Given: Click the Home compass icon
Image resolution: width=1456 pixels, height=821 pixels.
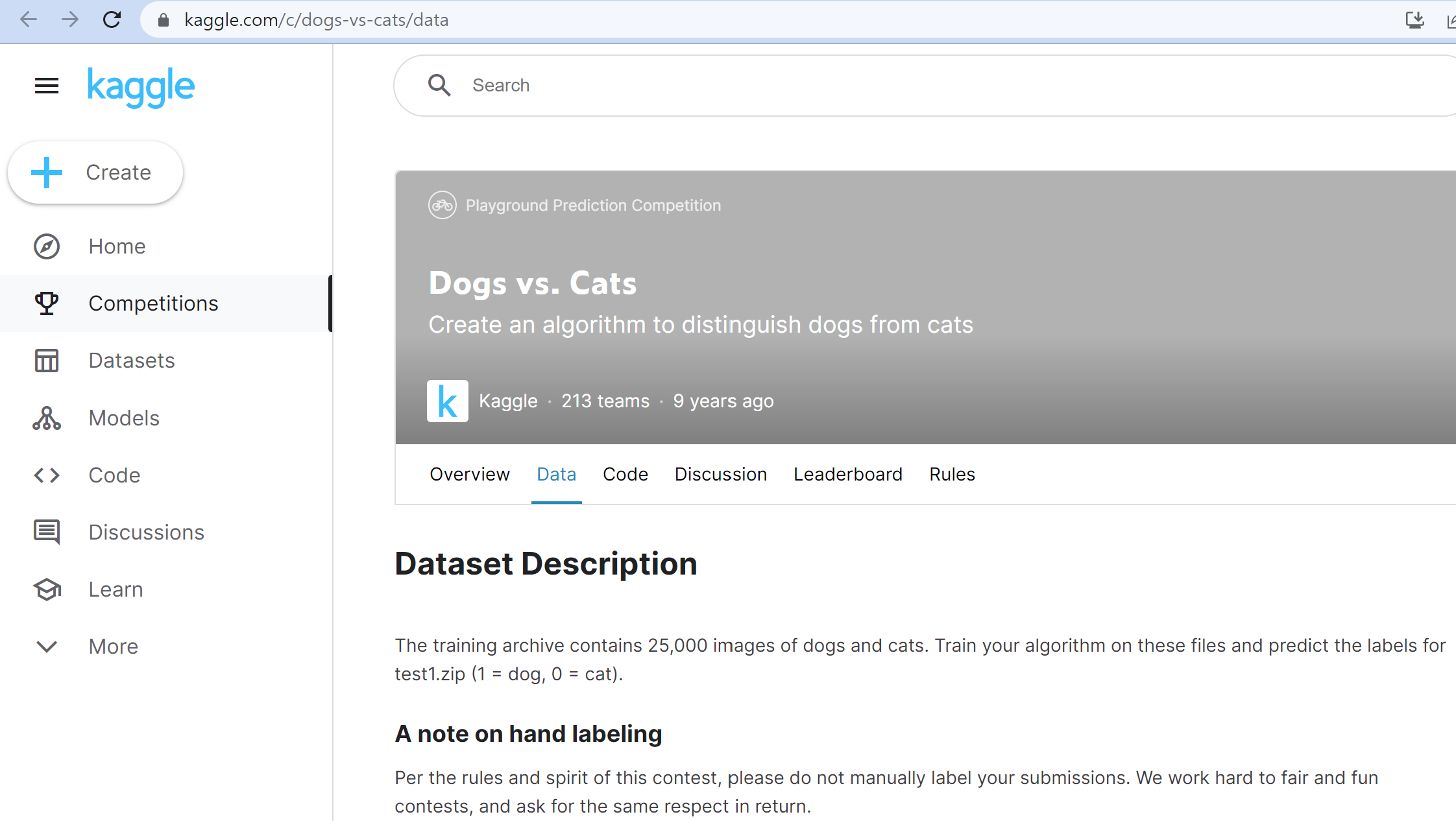Looking at the screenshot, I should click(47, 246).
